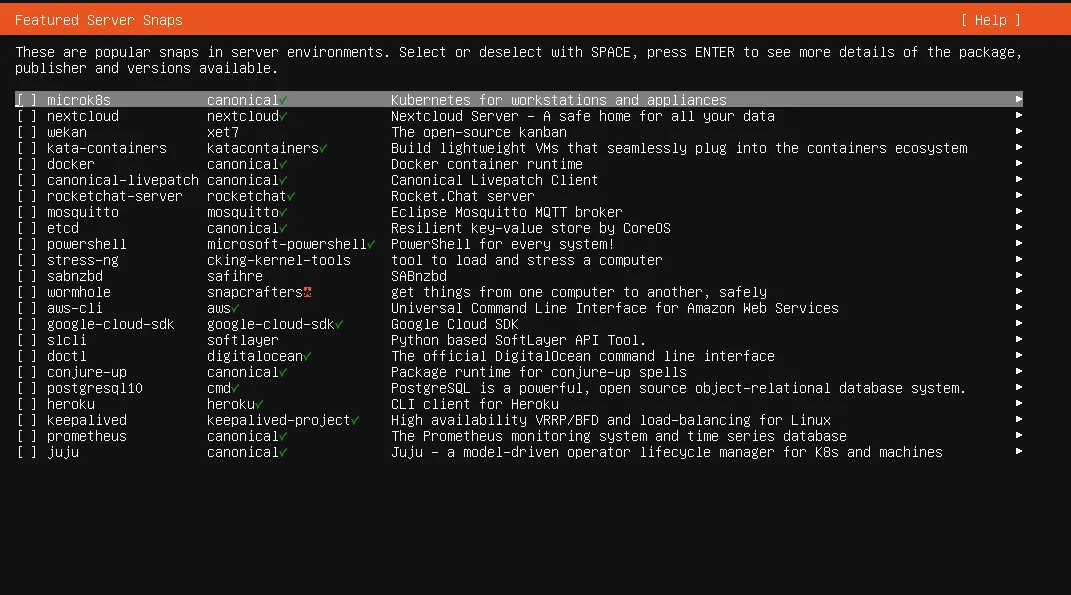Click verified checkmark next to keepalived-project

coord(356,420)
